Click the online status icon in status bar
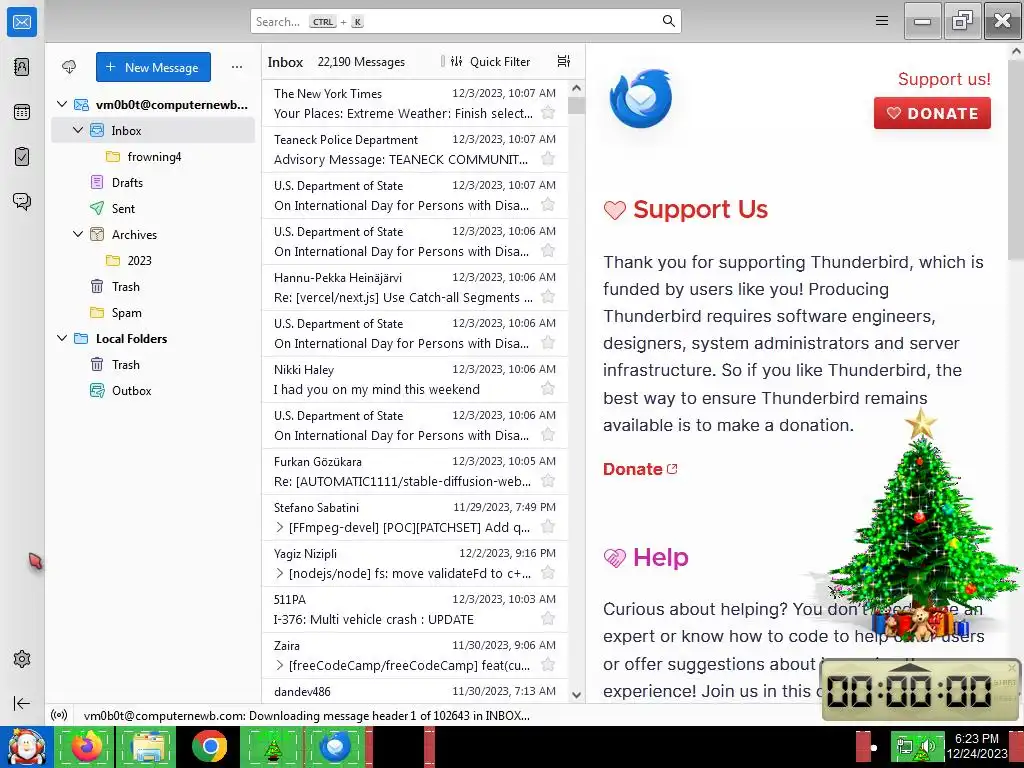Image resolution: width=1024 pixels, height=768 pixels. [x=59, y=715]
